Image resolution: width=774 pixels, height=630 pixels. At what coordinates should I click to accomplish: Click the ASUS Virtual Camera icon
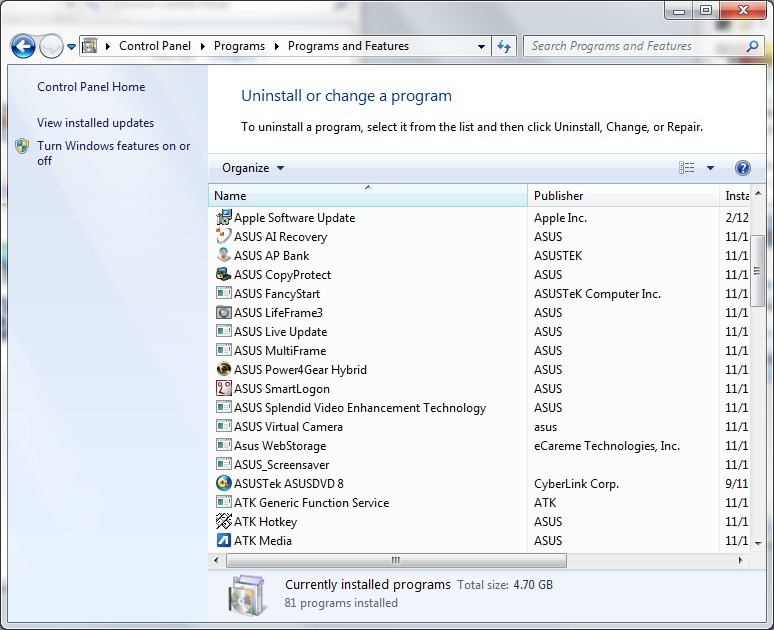pos(224,426)
